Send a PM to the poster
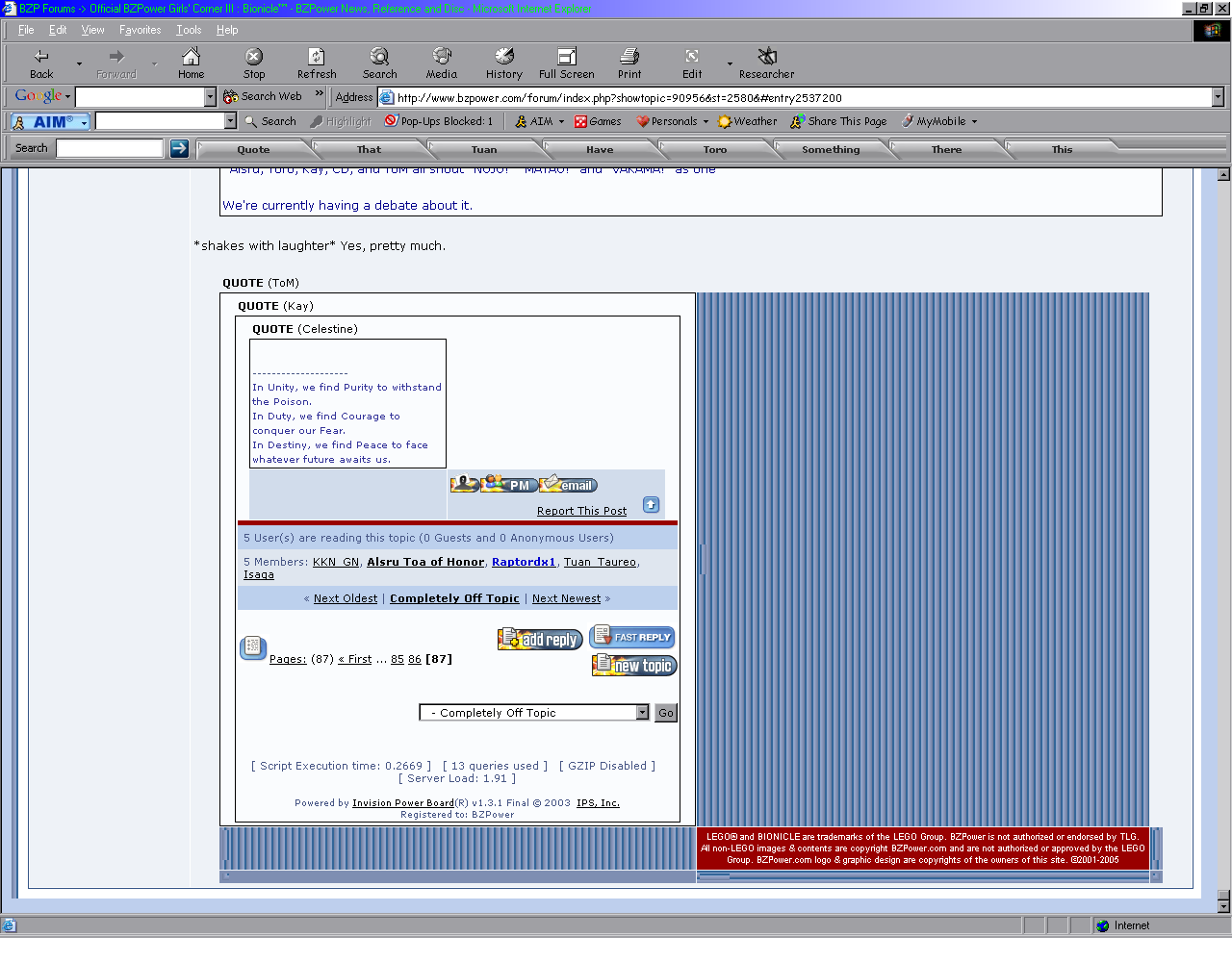The width and height of the screenshot is (1232, 962). (509, 484)
